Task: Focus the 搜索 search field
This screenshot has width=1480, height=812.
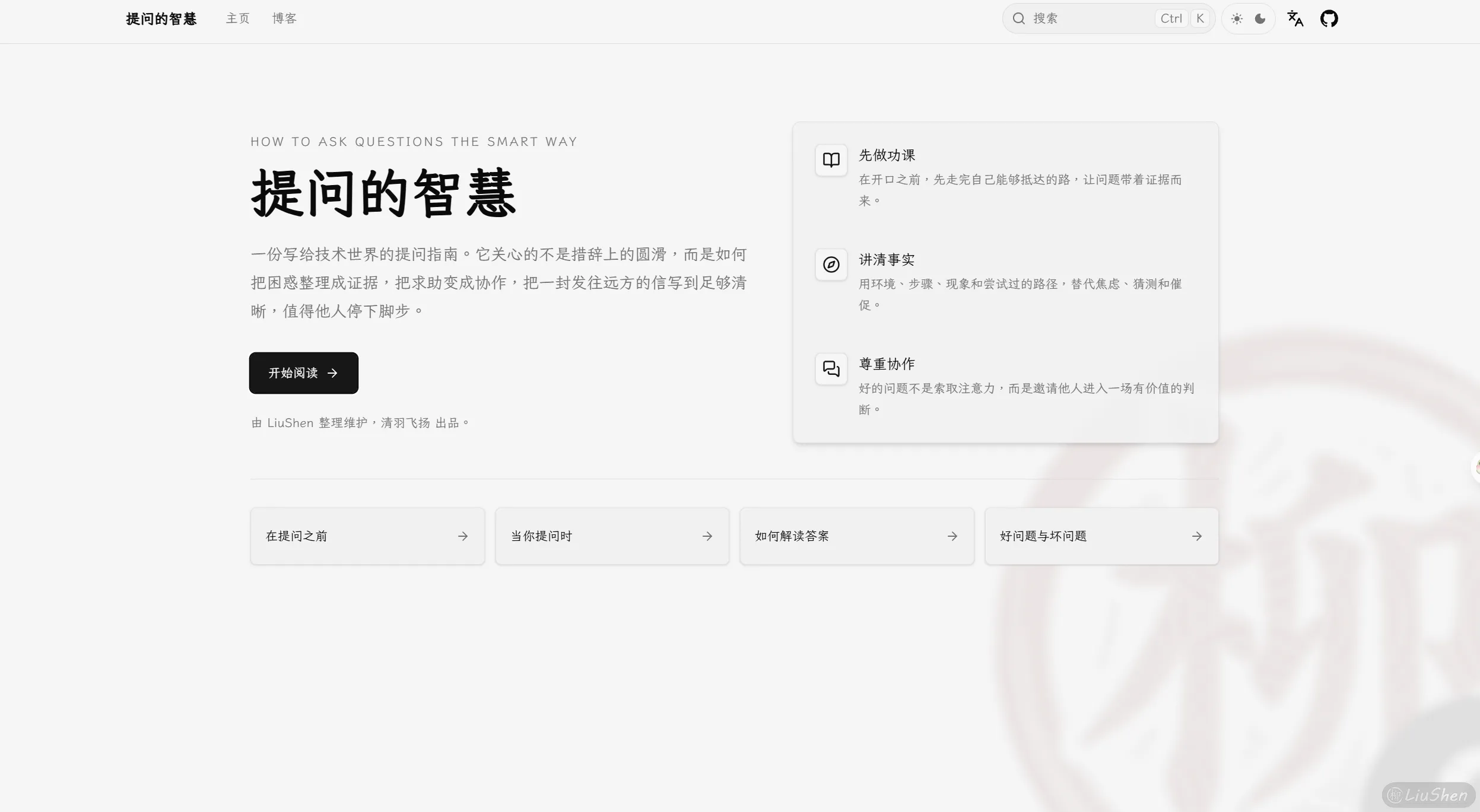Action: click(1109, 18)
